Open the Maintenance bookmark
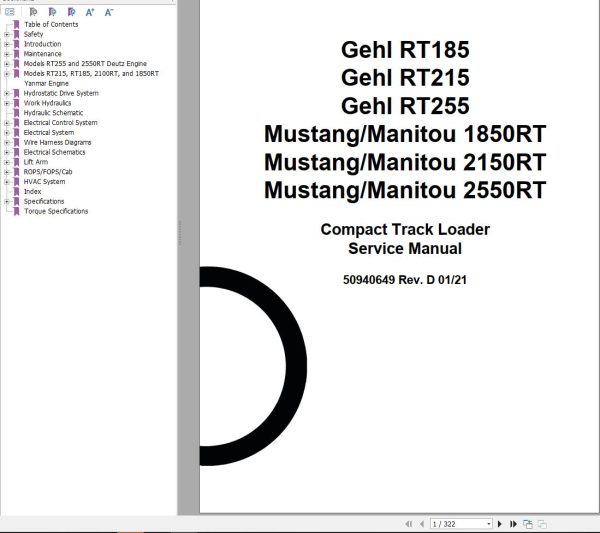The height and width of the screenshot is (533, 600). click(x=42, y=54)
